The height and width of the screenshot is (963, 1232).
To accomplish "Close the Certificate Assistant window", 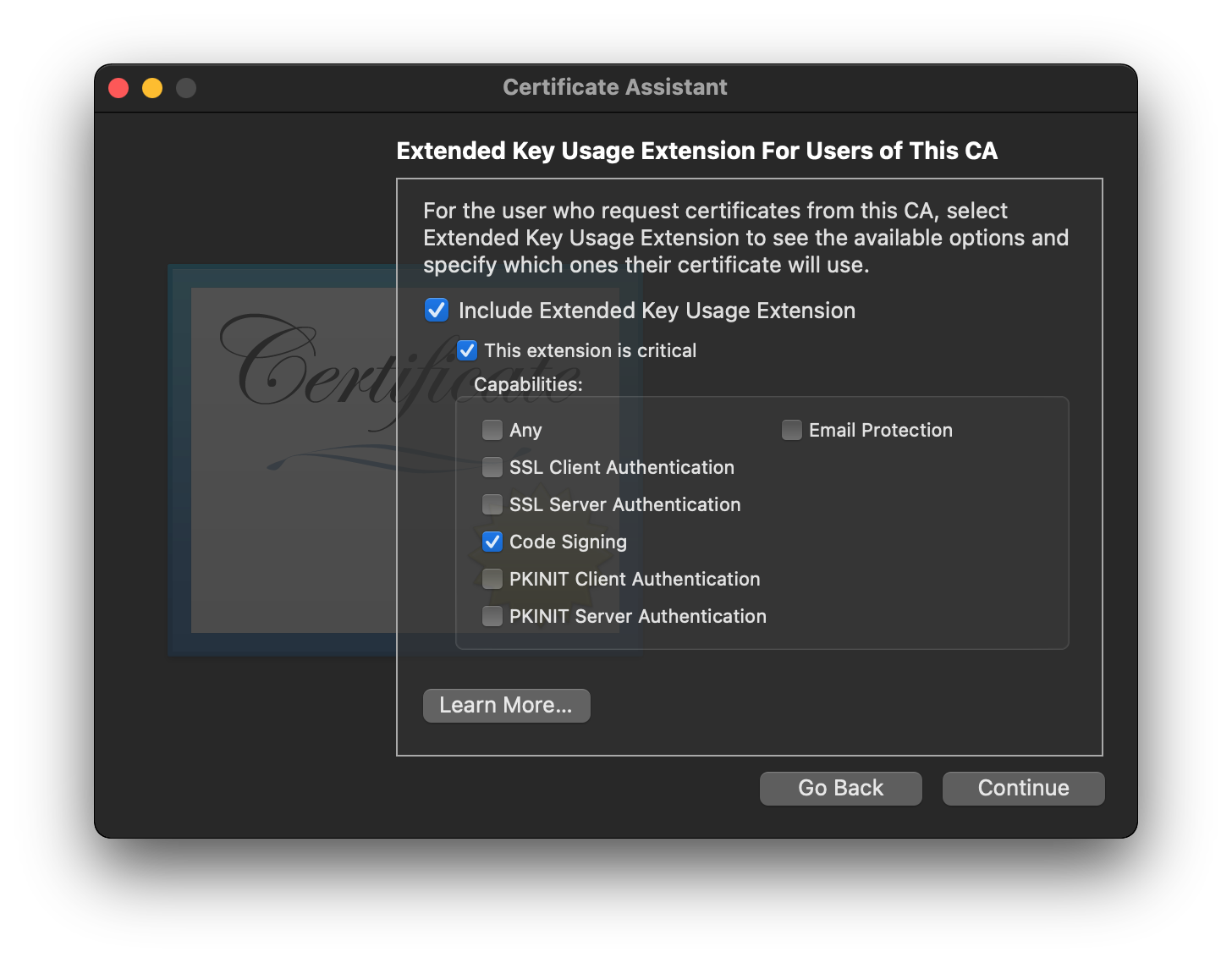I will pyautogui.click(x=118, y=88).
